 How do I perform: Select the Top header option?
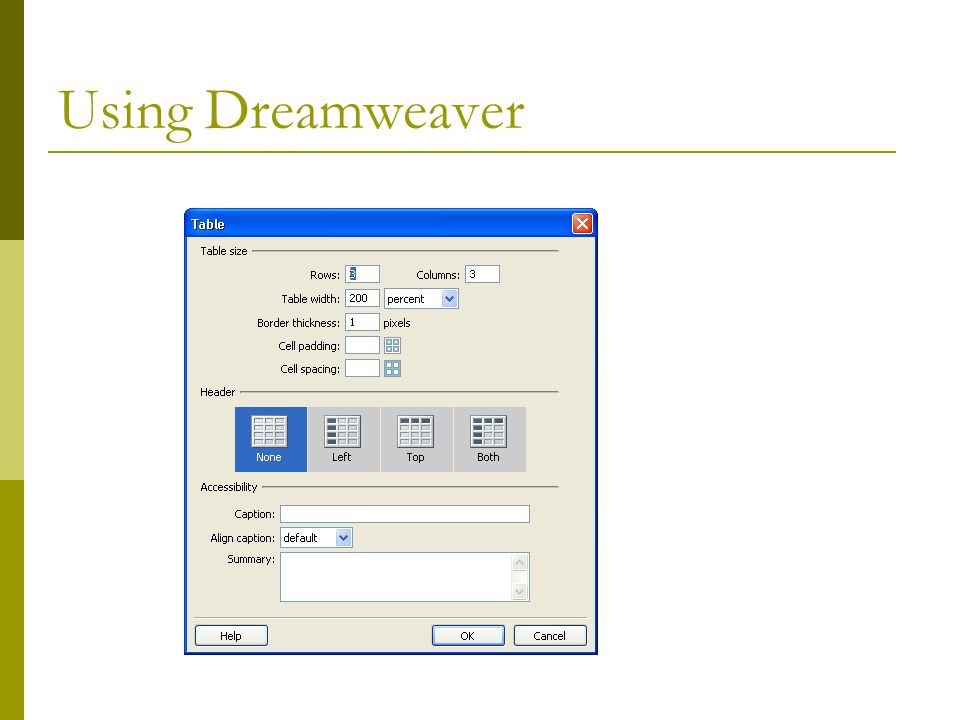coord(416,439)
